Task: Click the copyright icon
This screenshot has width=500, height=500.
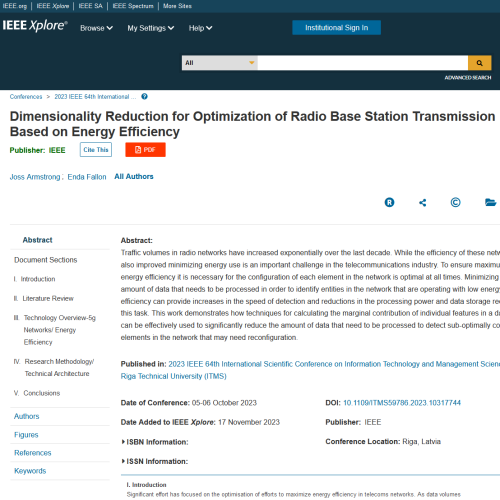Action: (x=455, y=202)
